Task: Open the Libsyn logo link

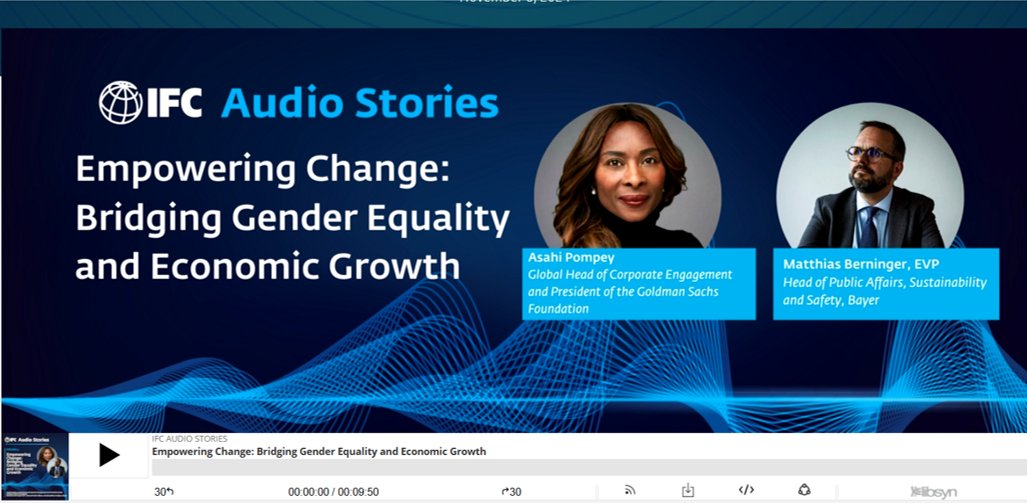Action: pos(933,492)
